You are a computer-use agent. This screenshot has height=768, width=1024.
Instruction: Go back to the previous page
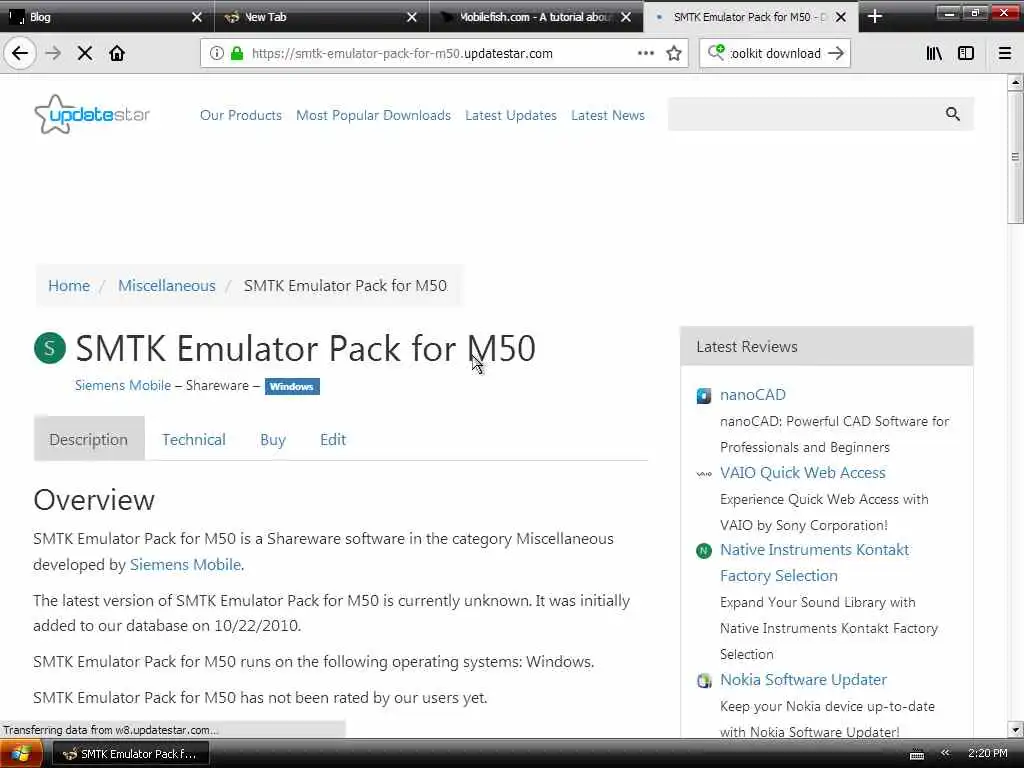[20, 53]
